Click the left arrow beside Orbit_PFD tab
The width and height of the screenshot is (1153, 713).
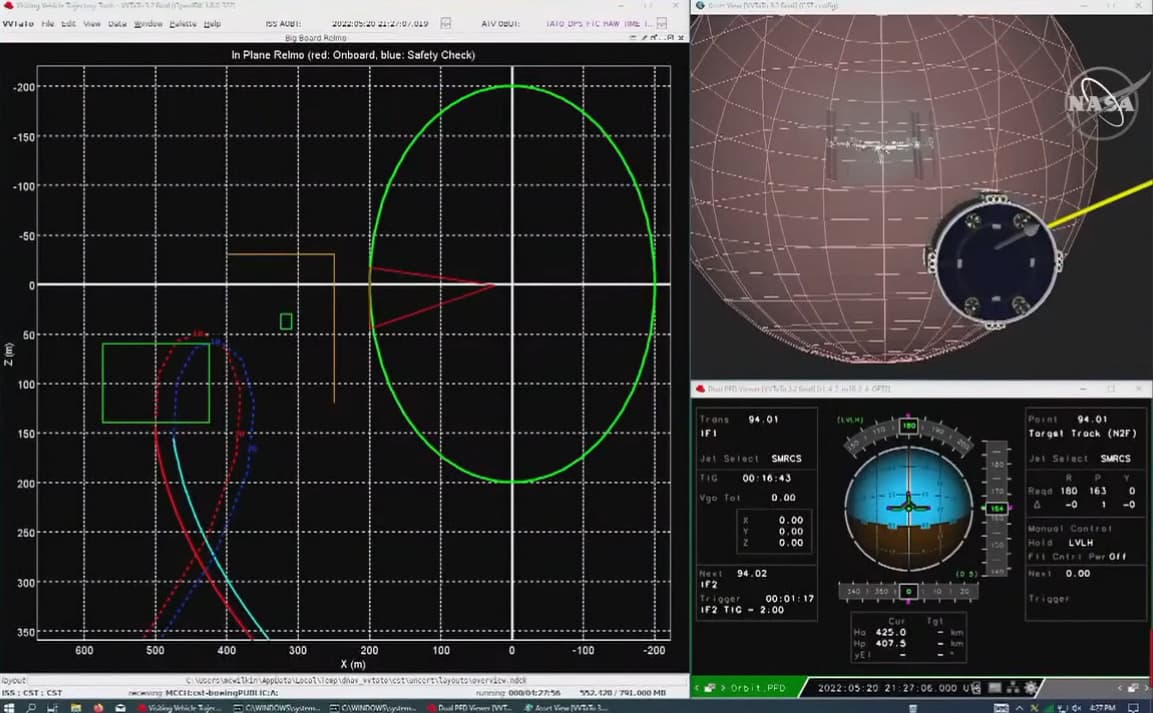[698, 688]
